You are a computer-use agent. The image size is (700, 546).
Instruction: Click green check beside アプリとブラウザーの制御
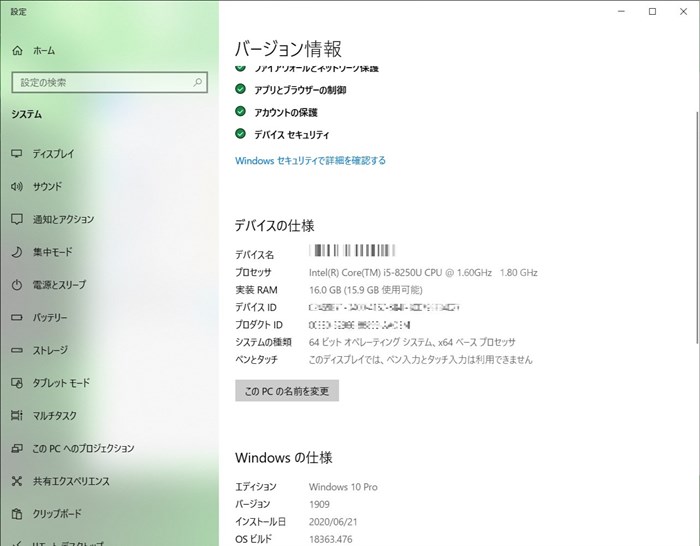240,89
